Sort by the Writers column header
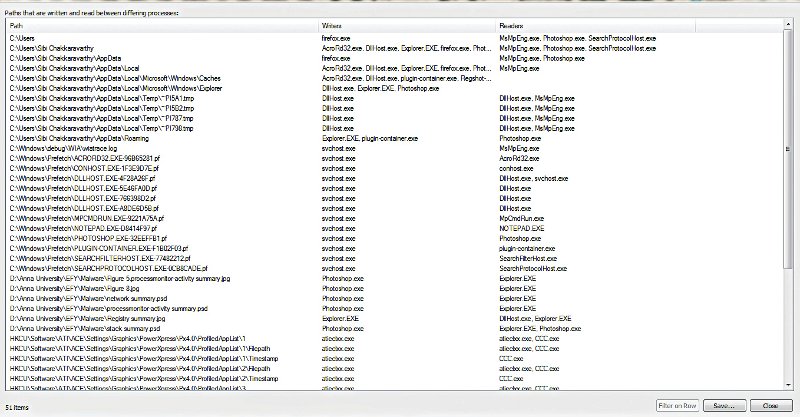800x417 pixels. coord(408,26)
